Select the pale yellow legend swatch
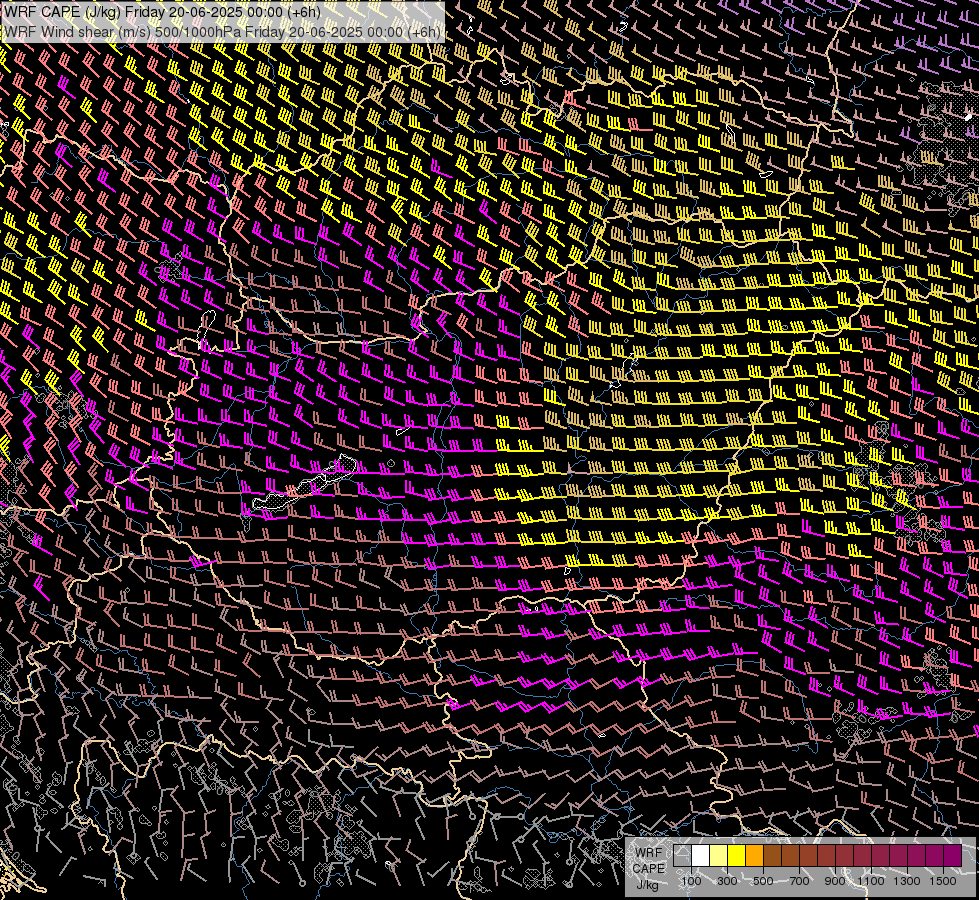 (719, 855)
